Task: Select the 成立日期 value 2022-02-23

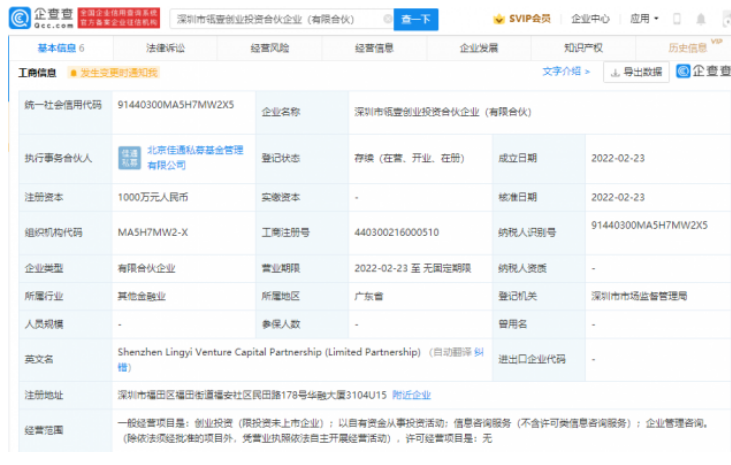Action: [618, 158]
